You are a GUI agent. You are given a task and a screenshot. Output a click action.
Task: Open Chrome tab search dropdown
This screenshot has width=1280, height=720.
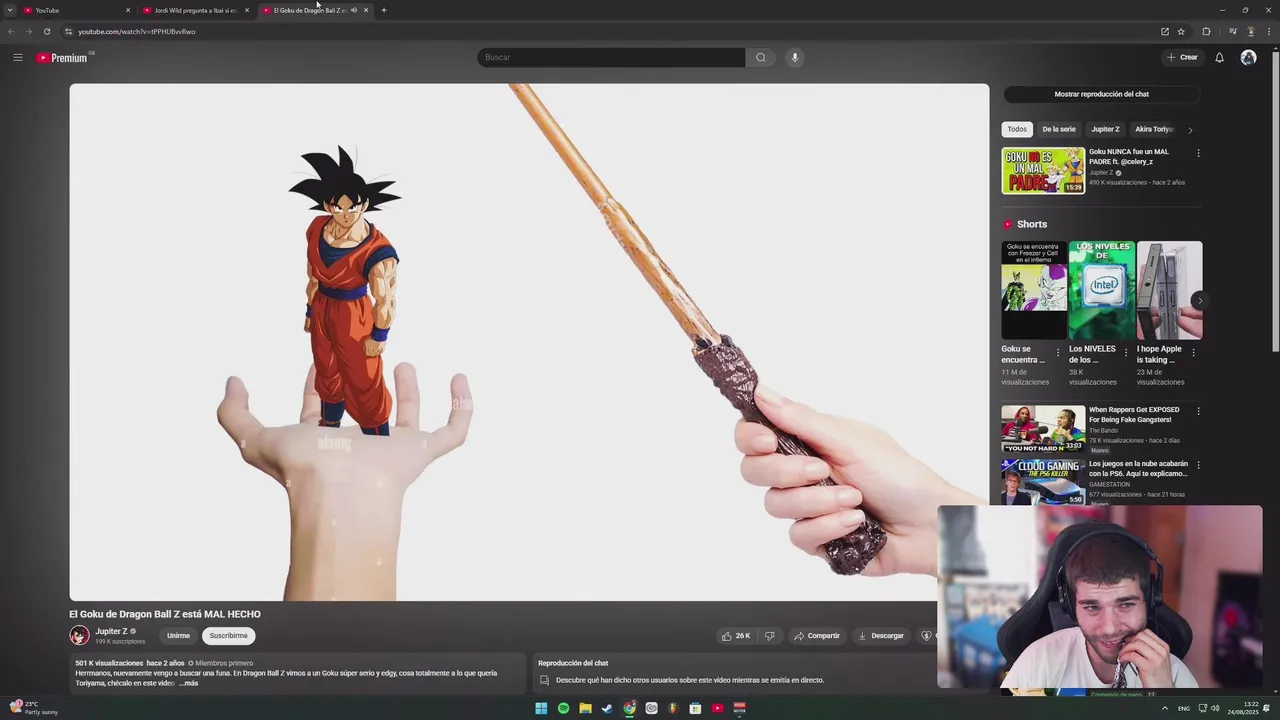[10, 10]
